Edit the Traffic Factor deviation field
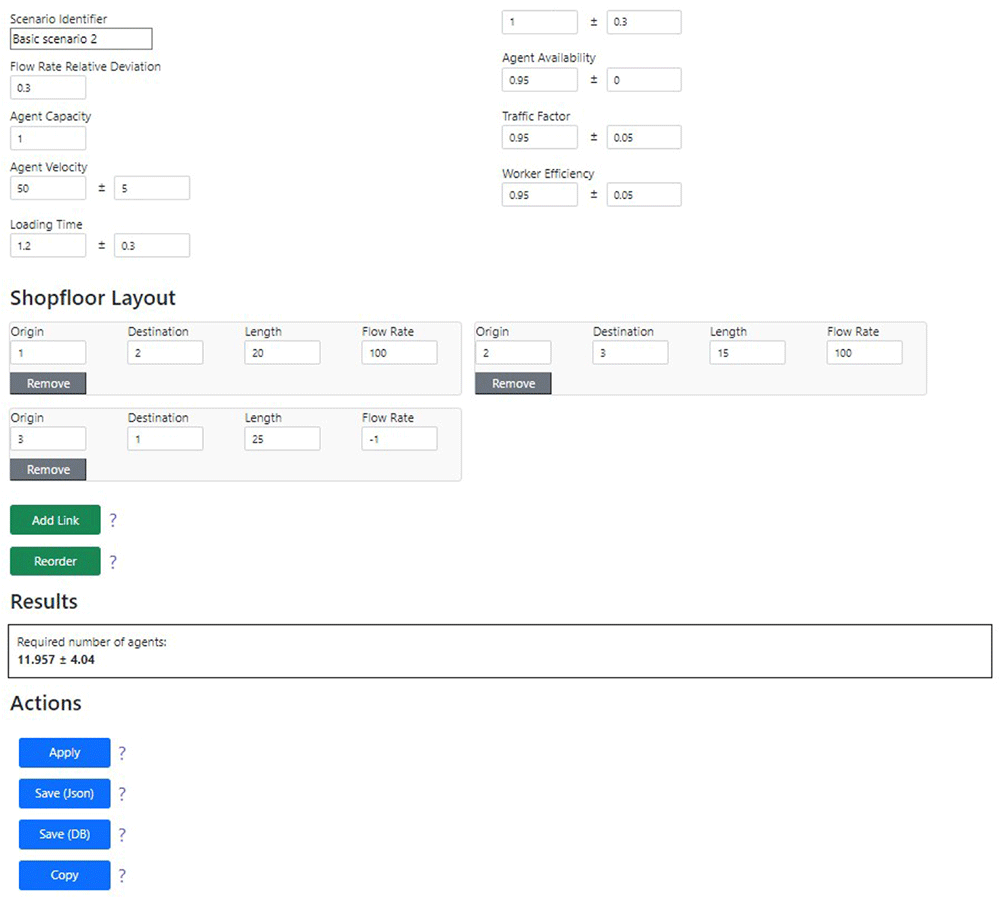Screen dimensions: 1000x899 click(x=644, y=137)
